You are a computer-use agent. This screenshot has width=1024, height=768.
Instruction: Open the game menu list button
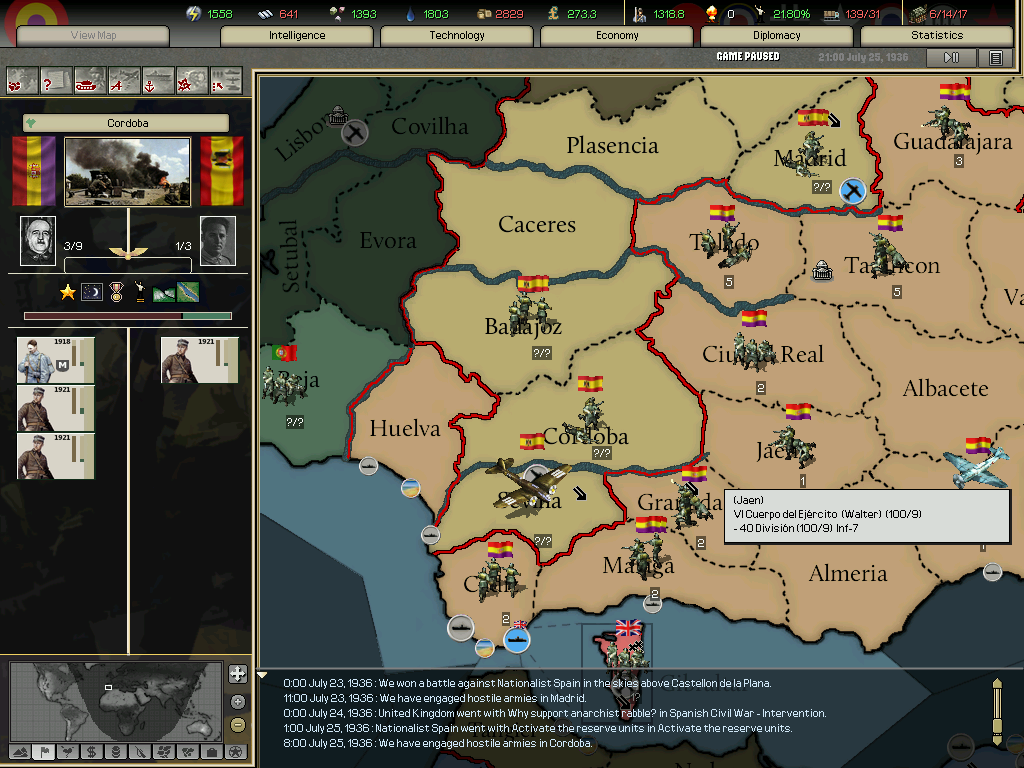995,58
